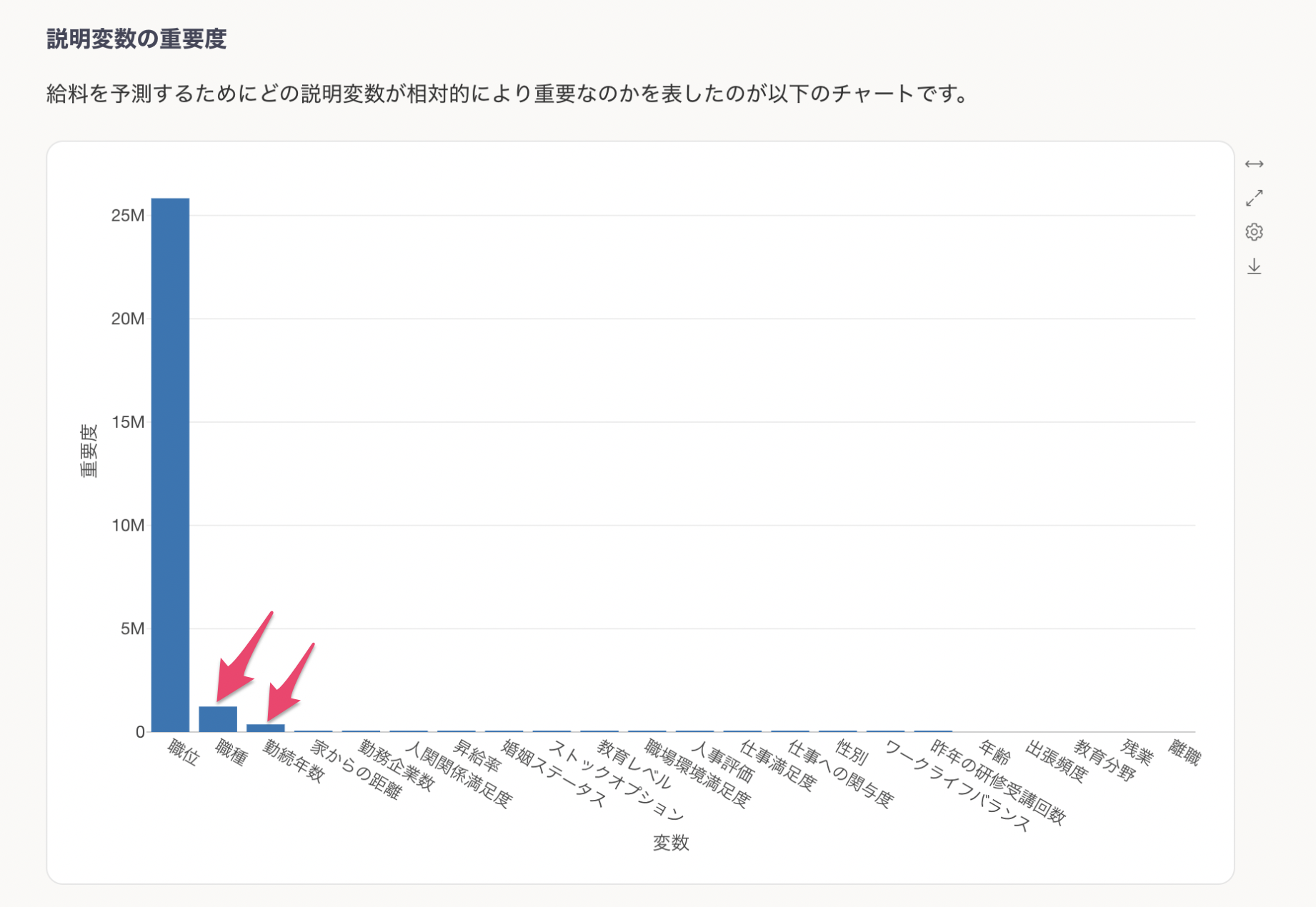Click the description text about 給料 prediction
The image size is (1316, 907).
click(507, 94)
